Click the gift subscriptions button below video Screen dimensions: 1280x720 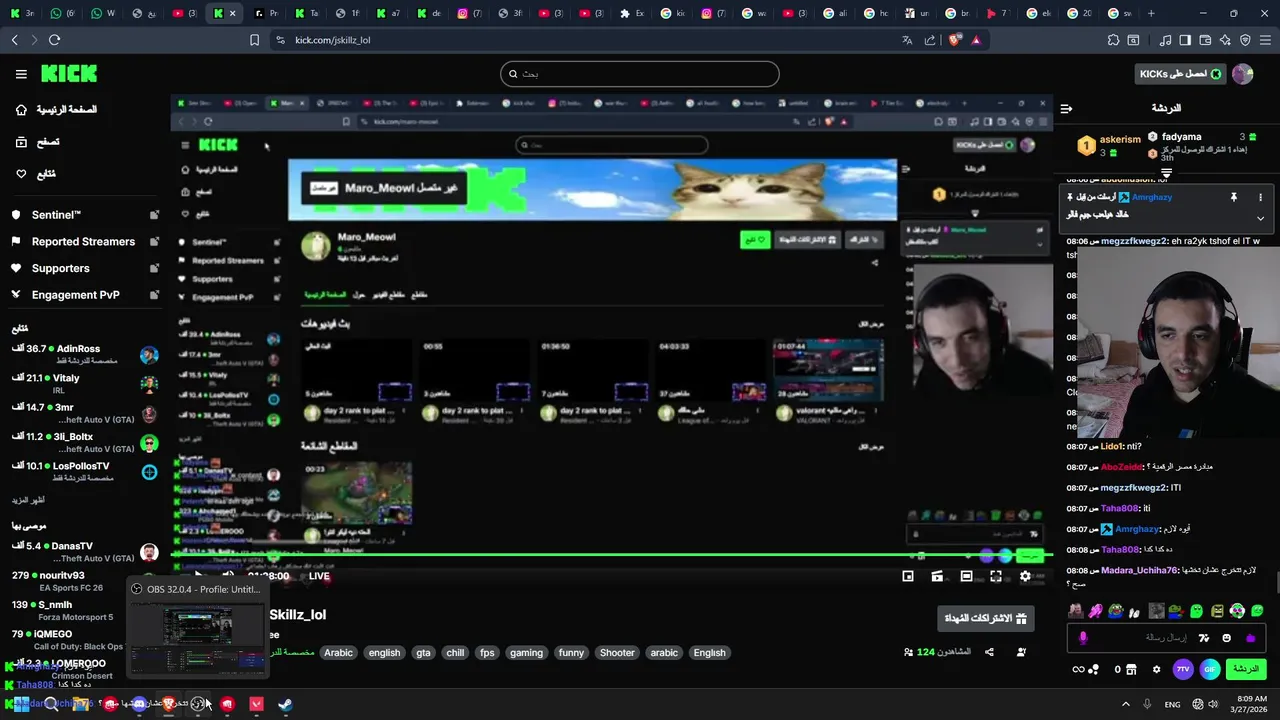(986, 618)
